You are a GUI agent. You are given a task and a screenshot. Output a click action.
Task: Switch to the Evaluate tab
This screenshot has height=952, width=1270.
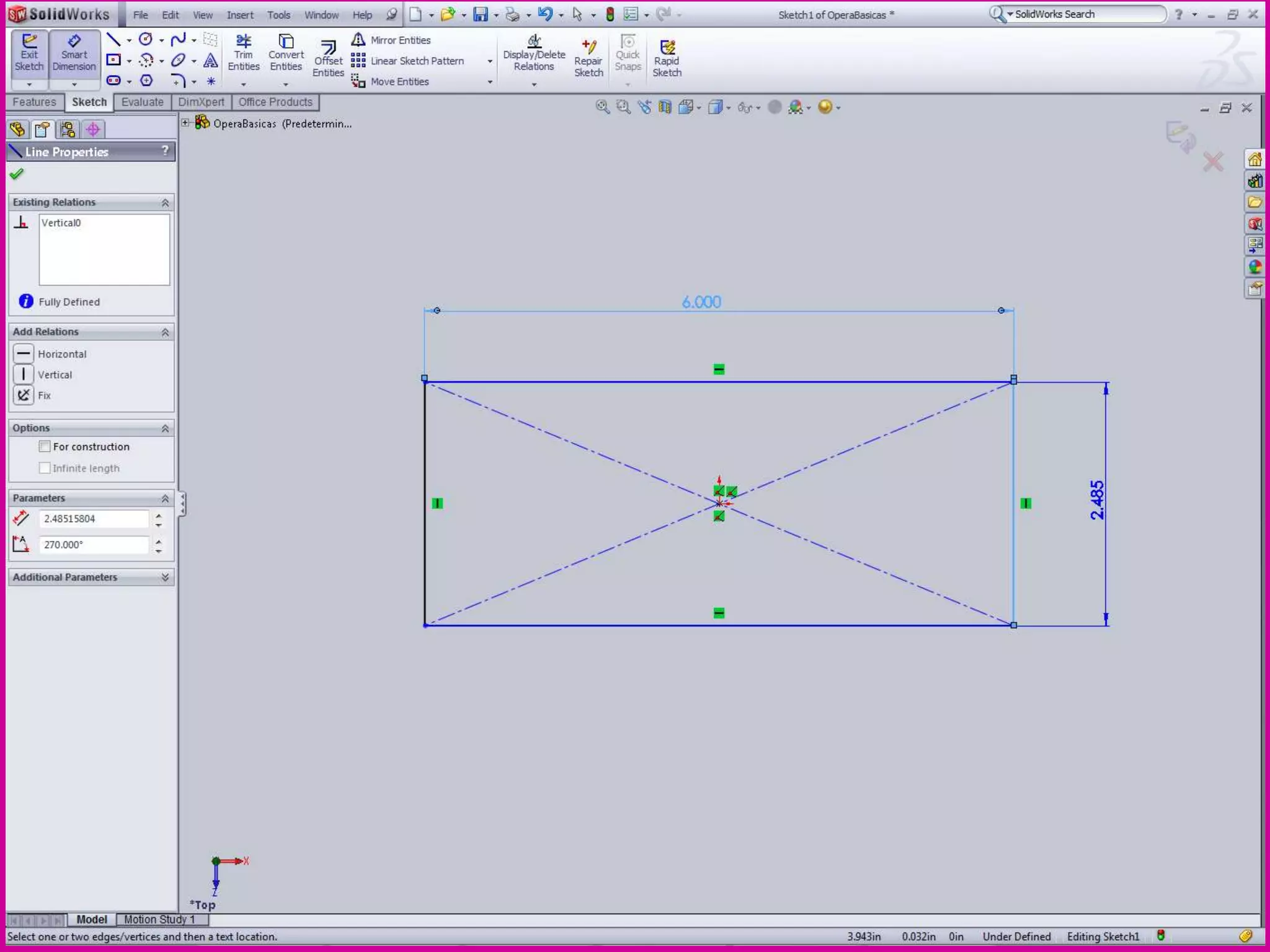(x=142, y=102)
